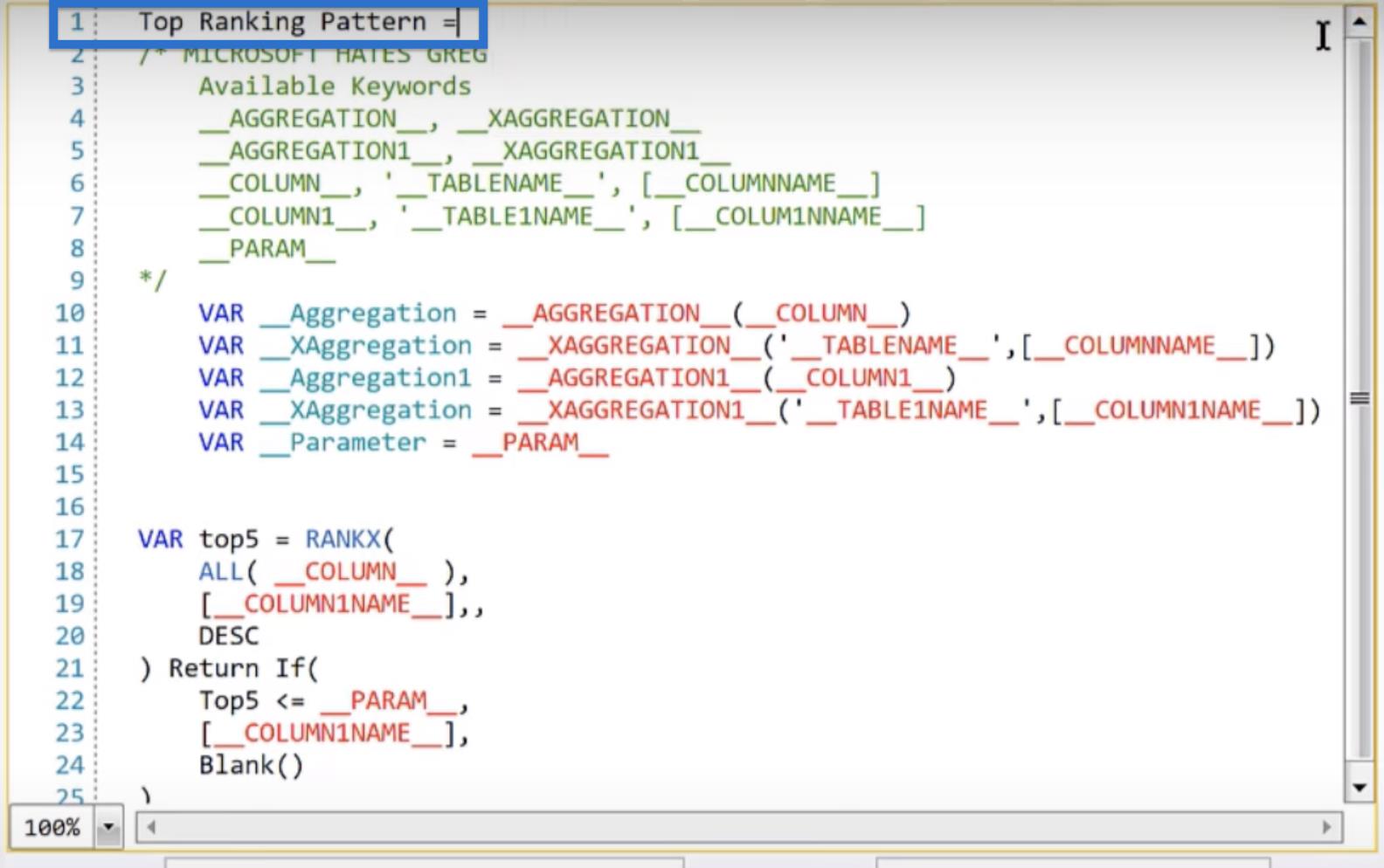Click 'Top5 <= __PARAM__' on line 22
The image size is (1384, 868).
329,700
